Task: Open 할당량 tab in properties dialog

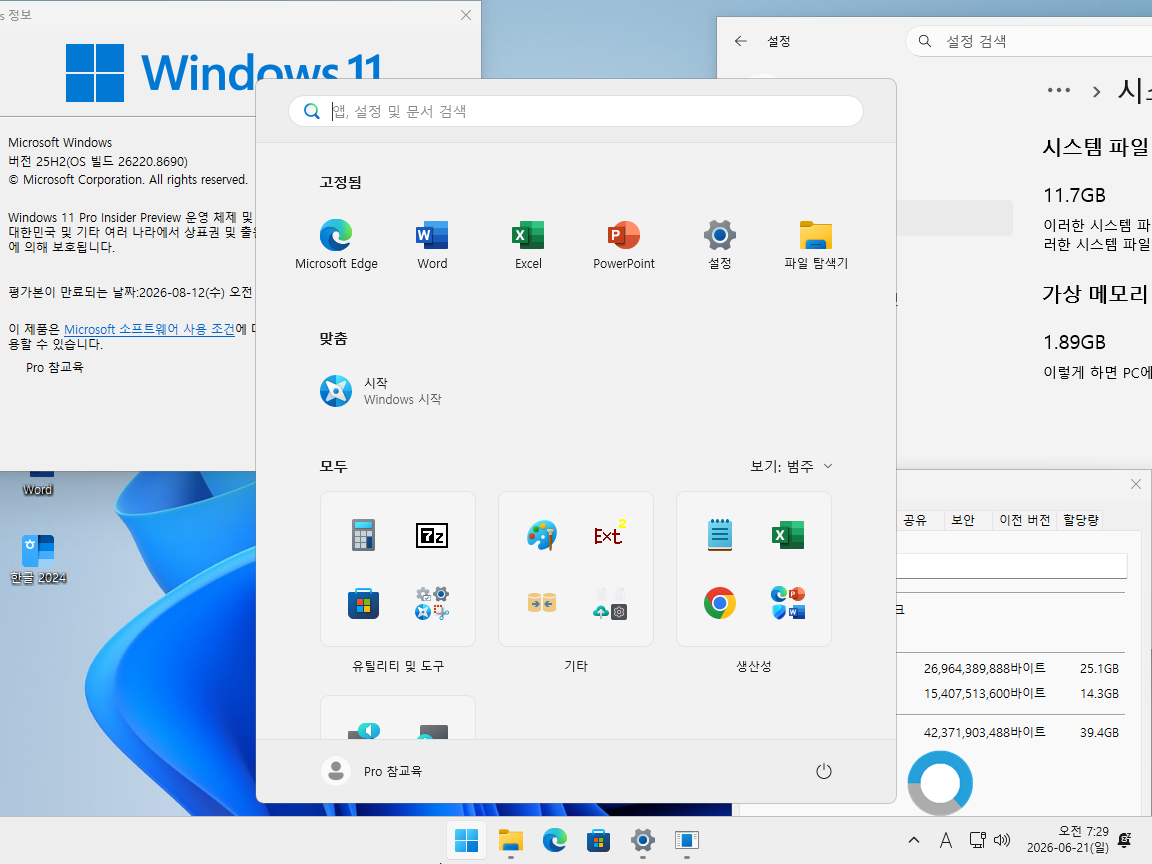Action: click(1081, 520)
